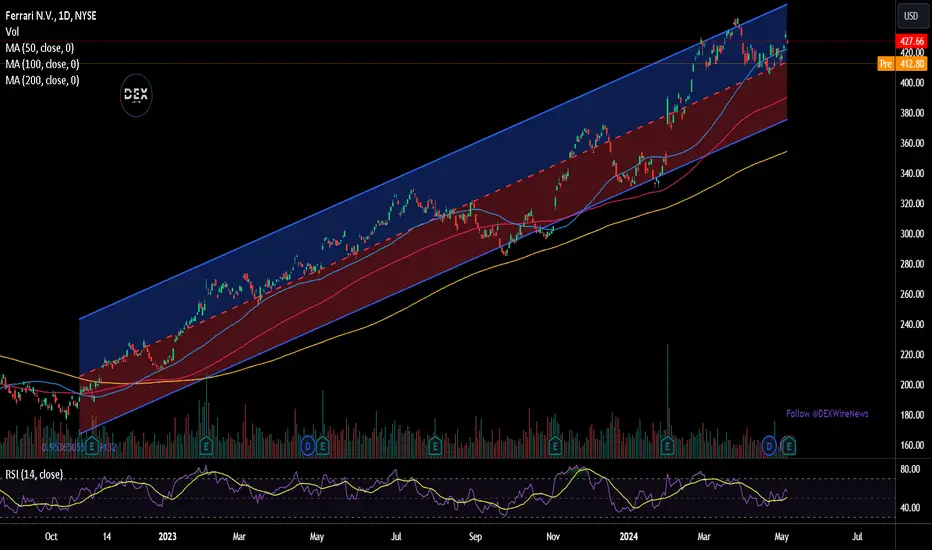Screen dimensions: 932x550
Task: Open the earnings E marker near February 2024
Action: 667,446
